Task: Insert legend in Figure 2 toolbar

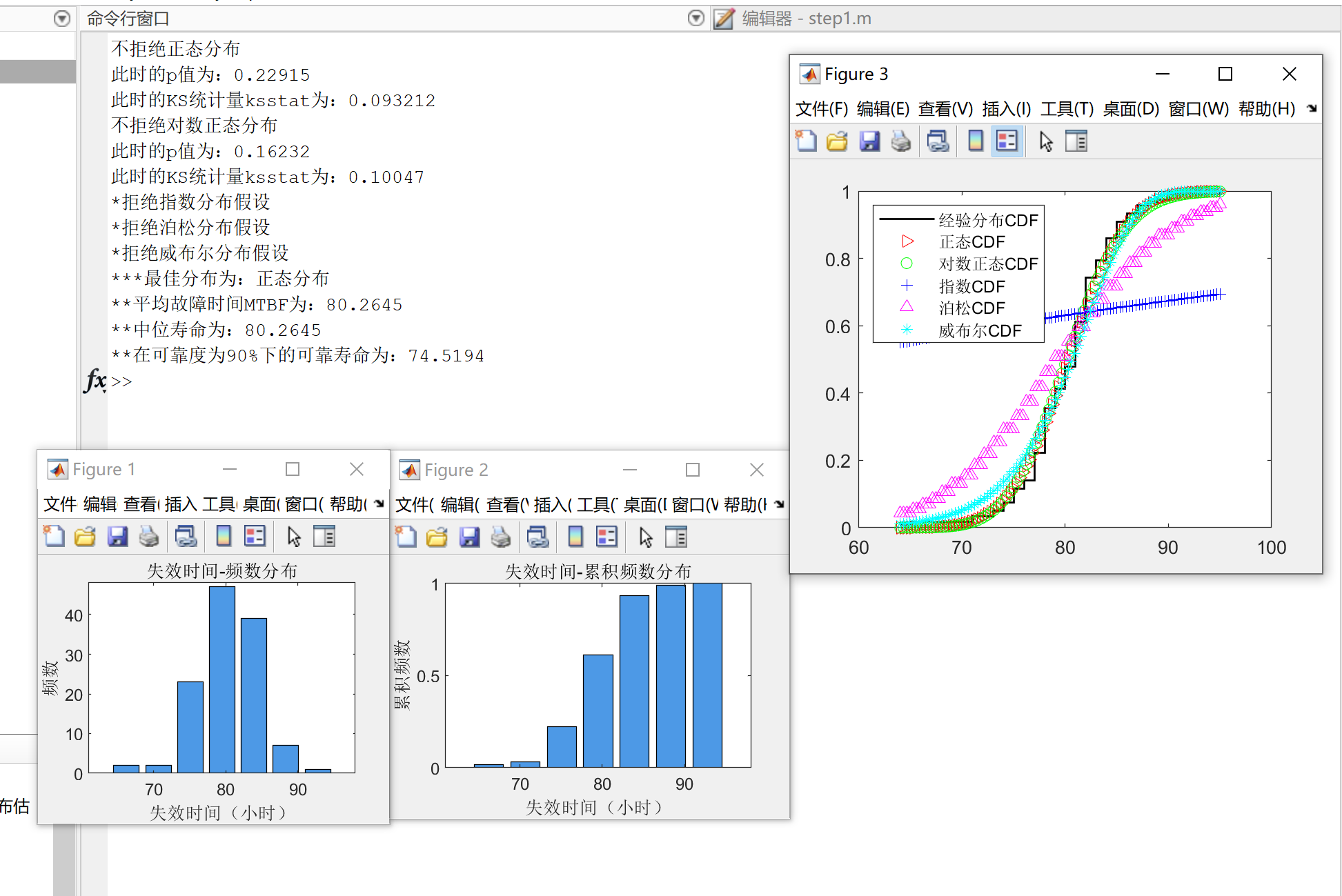Action: [x=607, y=537]
